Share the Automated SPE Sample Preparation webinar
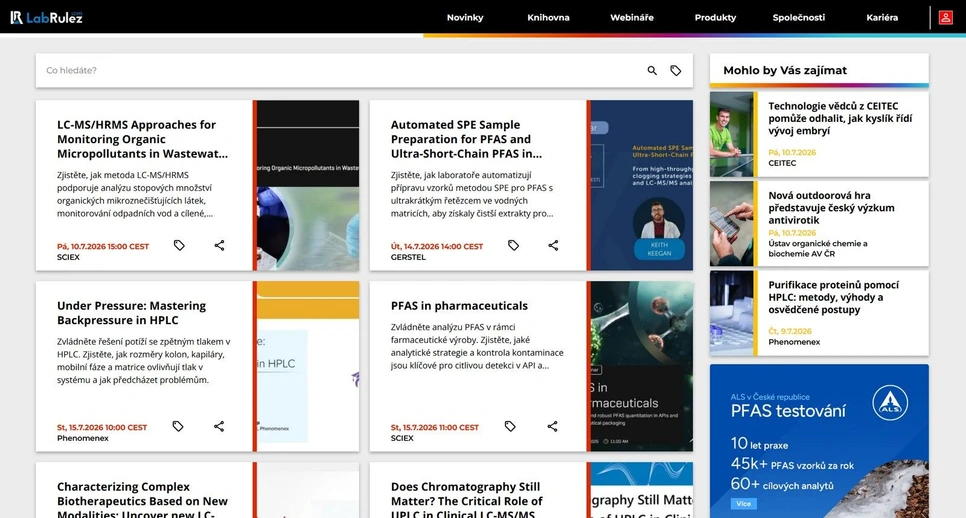This screenshot has width=966, height=518. 553,245
